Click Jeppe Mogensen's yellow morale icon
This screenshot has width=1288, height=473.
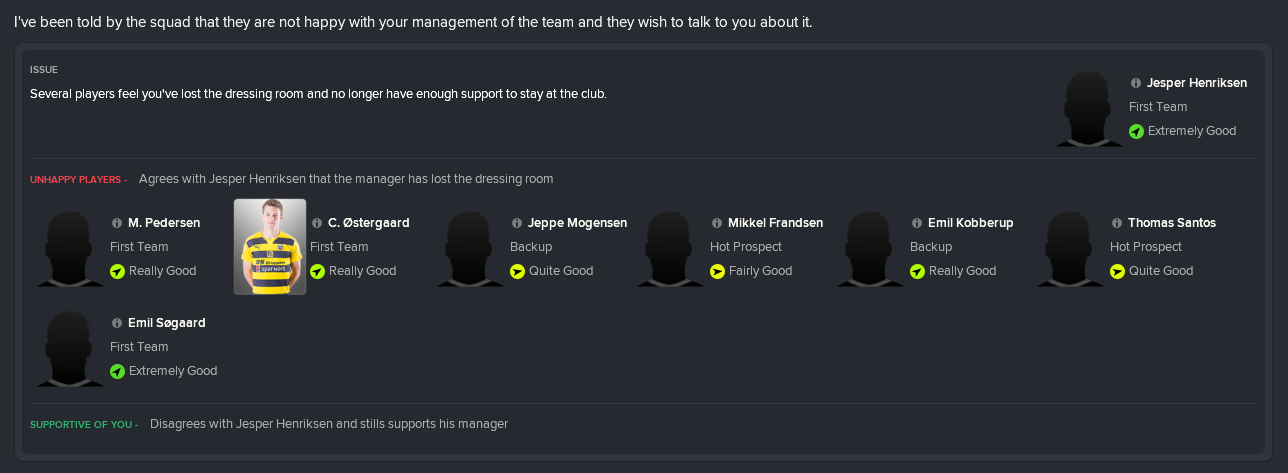click(x=517, y=271)
